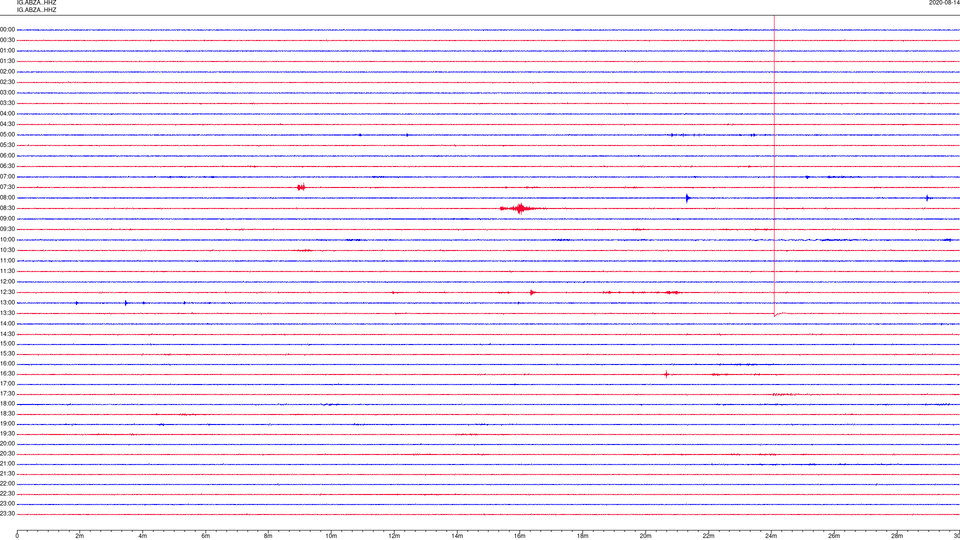960x540 pixels.
Task: Click the 26m axis tick label
Action: pos(834,536)
